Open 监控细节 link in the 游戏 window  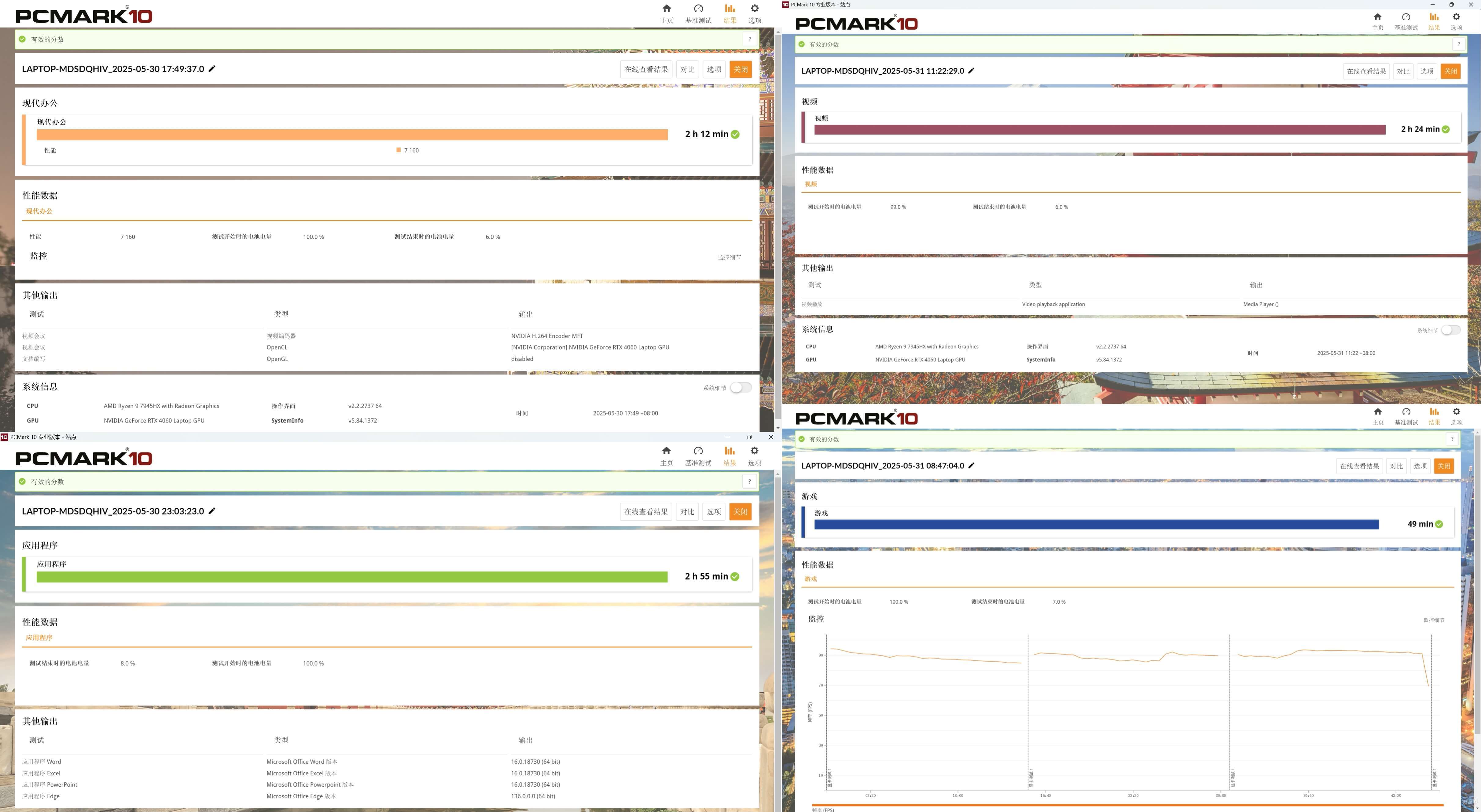click(1434, 620)
